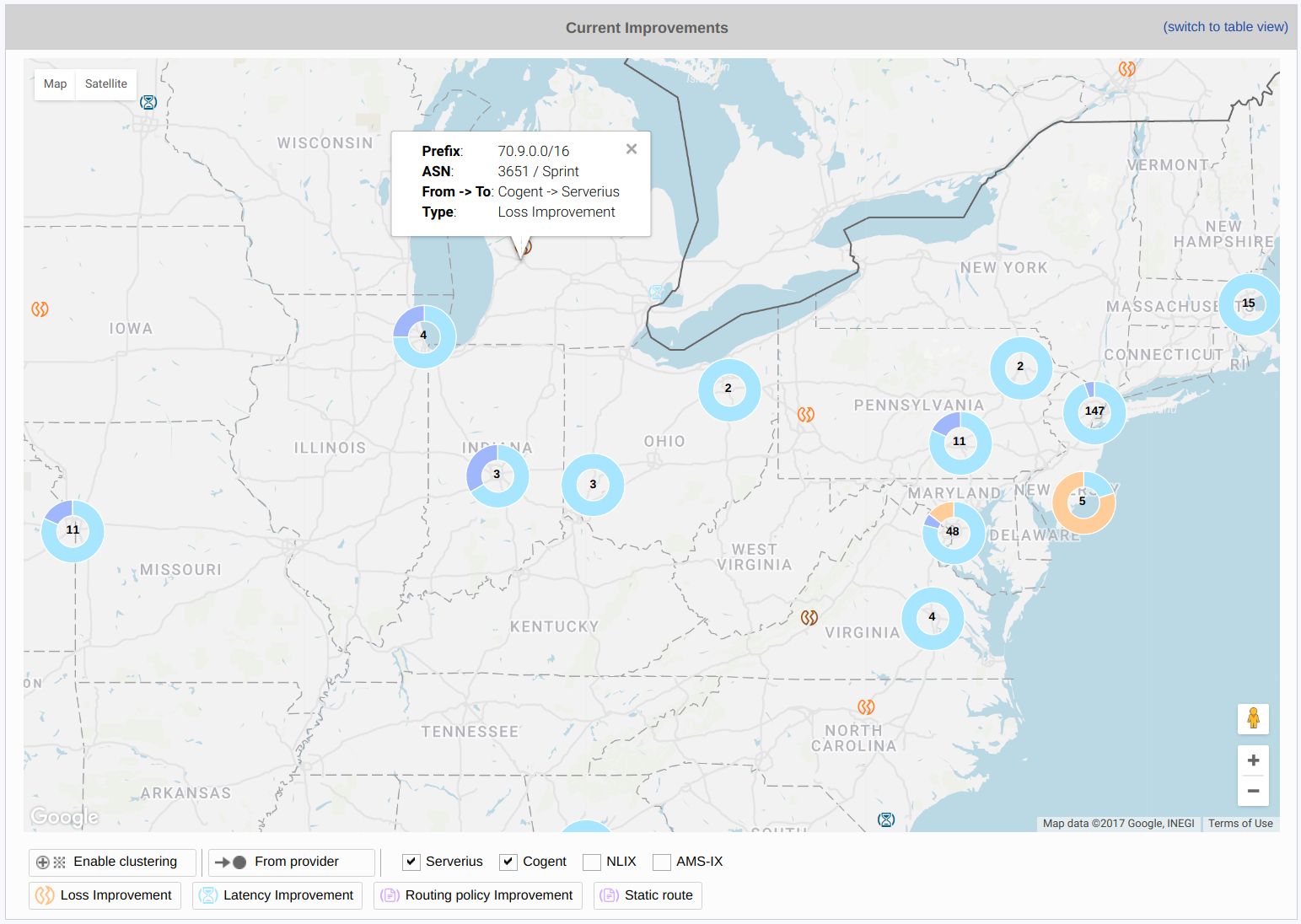Open the orange cluster labeled 5
The height and width of the screenshot is (924, 1301).
click(x=1083, y=502)
